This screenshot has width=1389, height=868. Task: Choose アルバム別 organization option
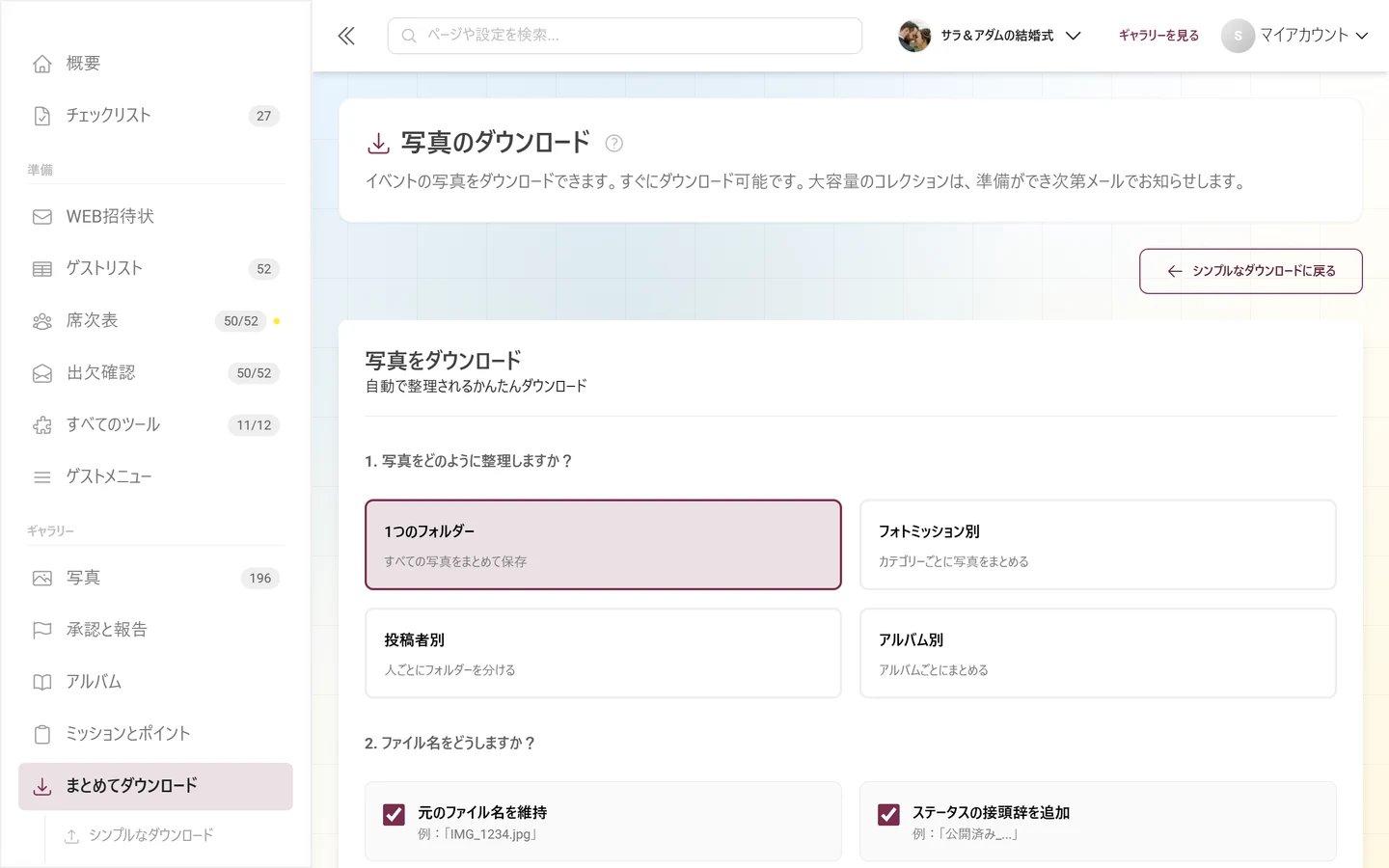coord(1098,653)
